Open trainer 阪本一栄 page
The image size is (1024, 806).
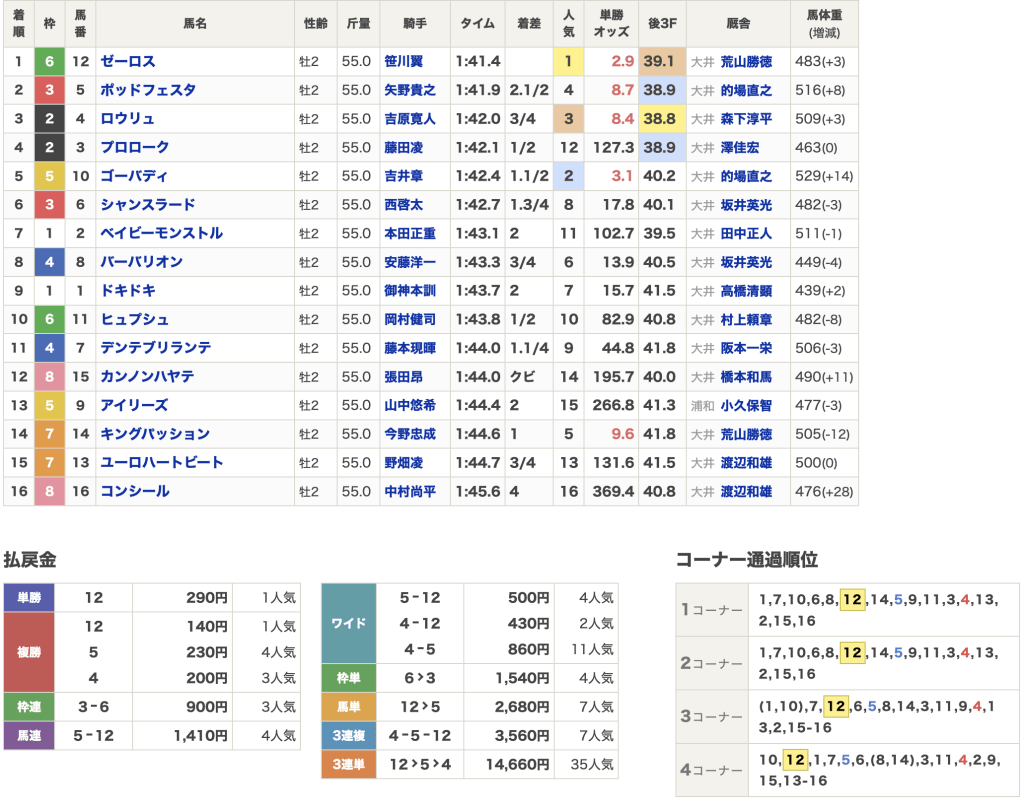click(x=746, y=348)
